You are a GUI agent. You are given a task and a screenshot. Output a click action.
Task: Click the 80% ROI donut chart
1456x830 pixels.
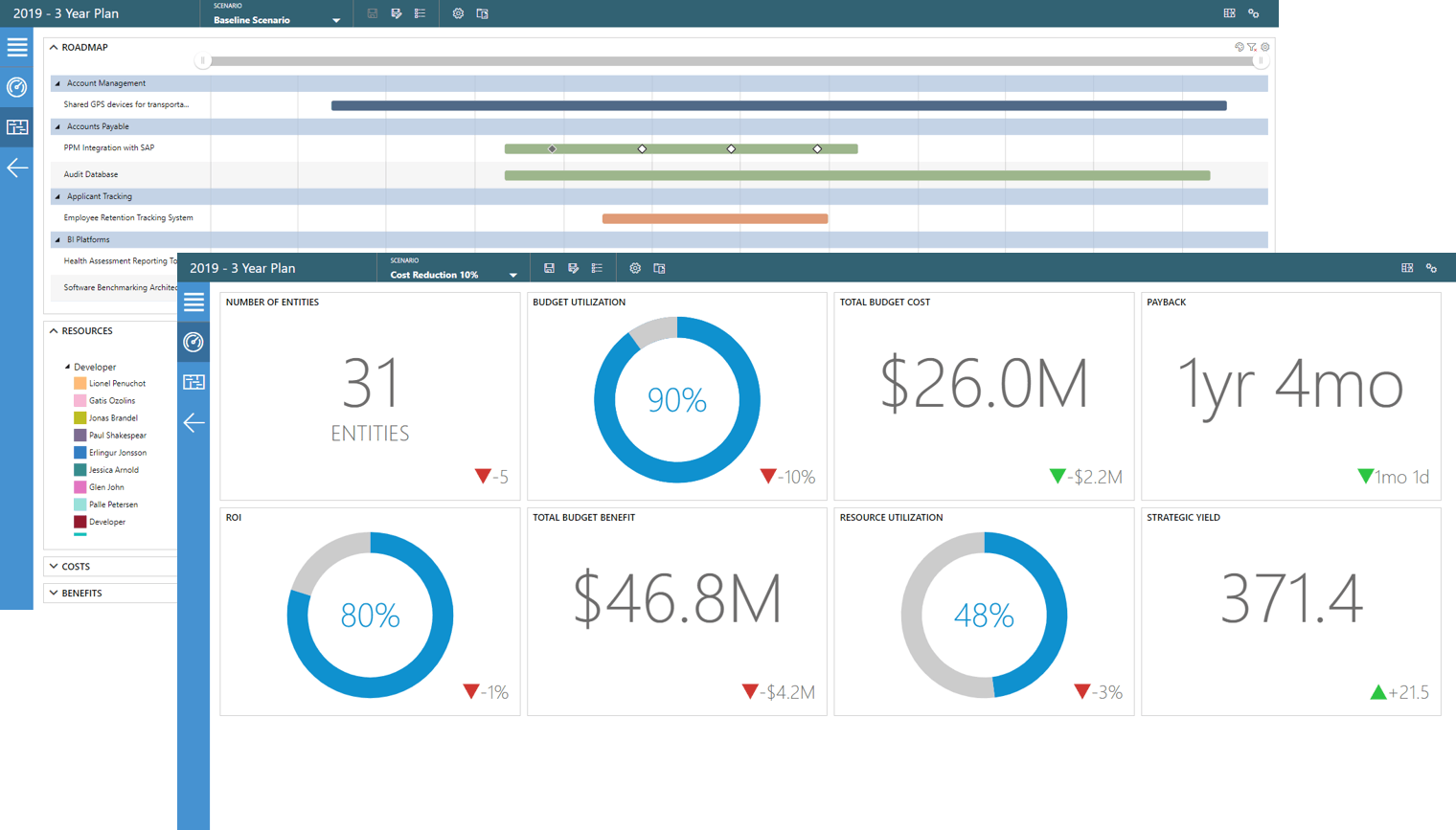point(371,615)
